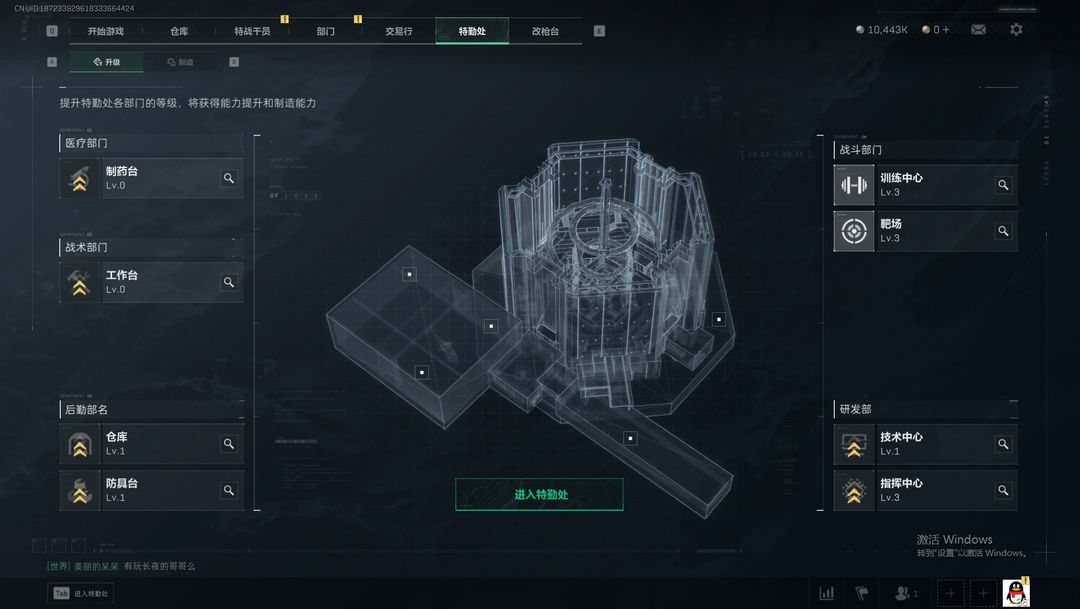
Task: Switch to the 升级 sub-tab
Action: click(x=107, y=62)
